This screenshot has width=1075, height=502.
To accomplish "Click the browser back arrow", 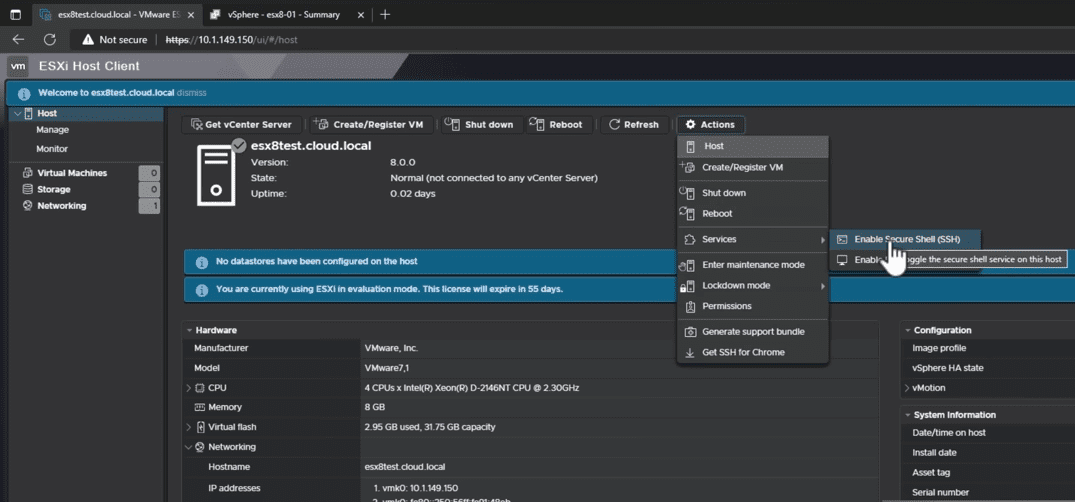I will 18,40.
